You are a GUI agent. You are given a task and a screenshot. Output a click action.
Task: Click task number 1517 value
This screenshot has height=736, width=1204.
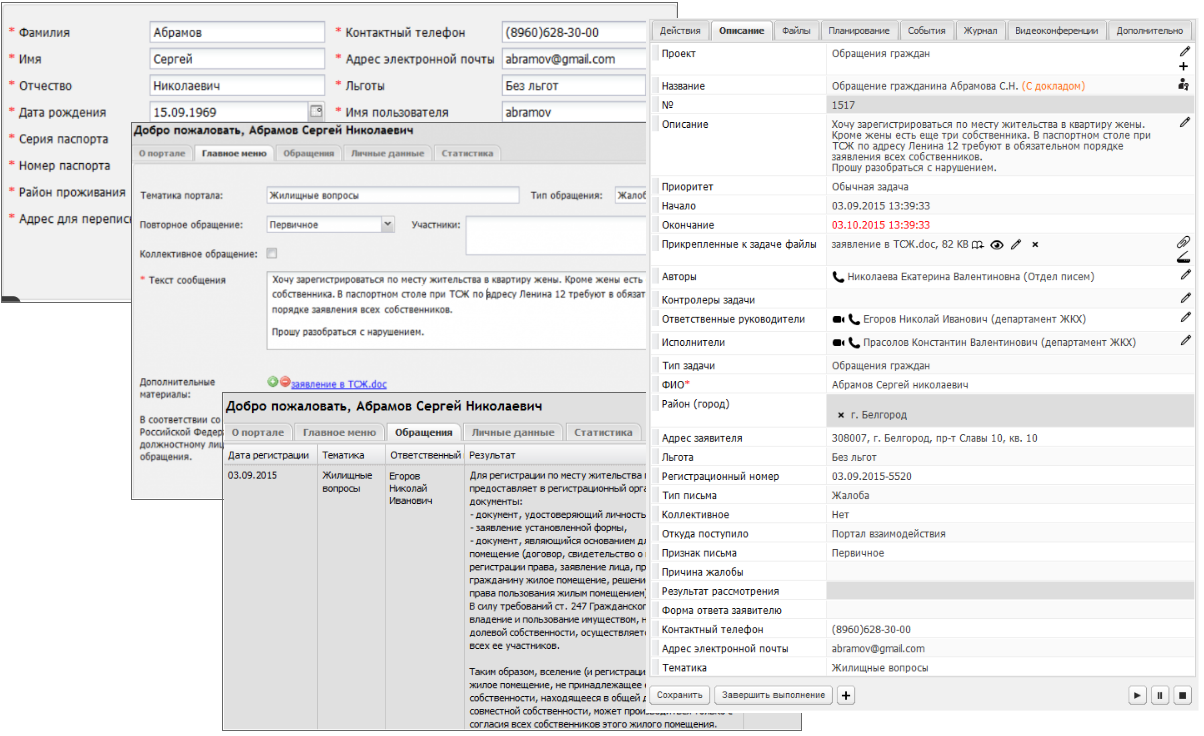pyautogui.click(x=844, y=105)
